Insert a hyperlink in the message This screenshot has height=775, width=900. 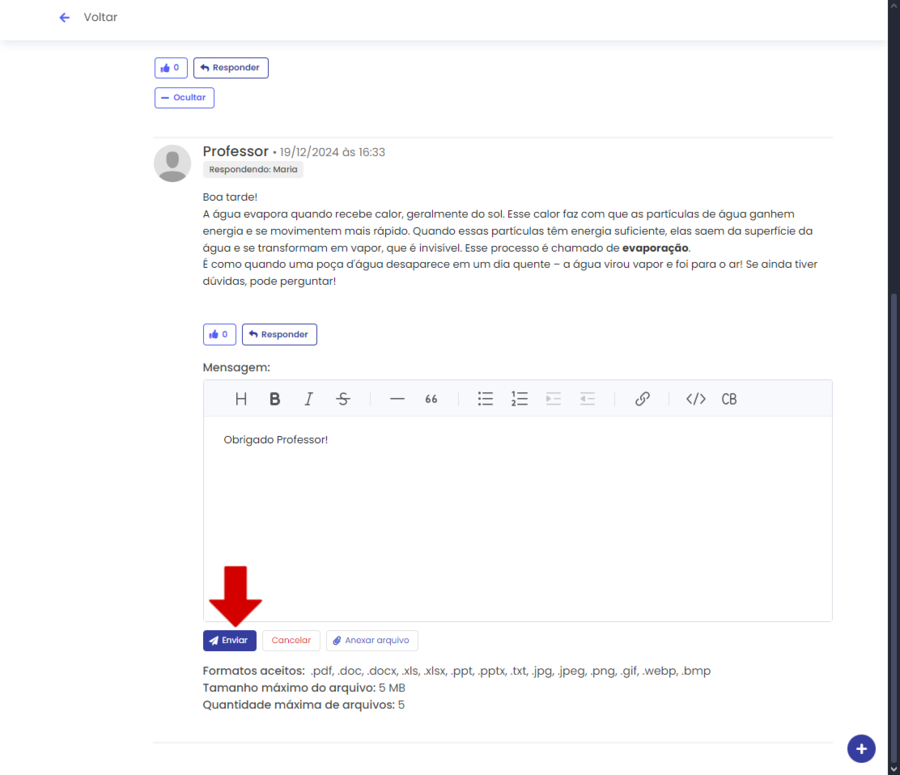642,399
